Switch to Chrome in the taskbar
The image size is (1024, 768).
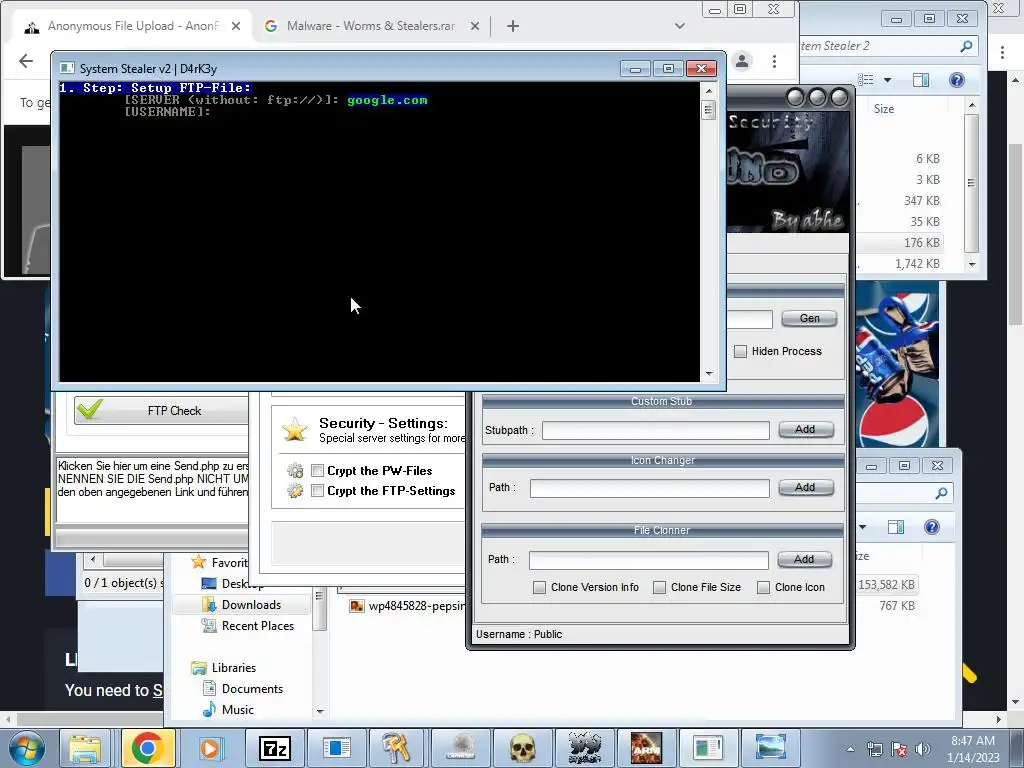point(147,748)
